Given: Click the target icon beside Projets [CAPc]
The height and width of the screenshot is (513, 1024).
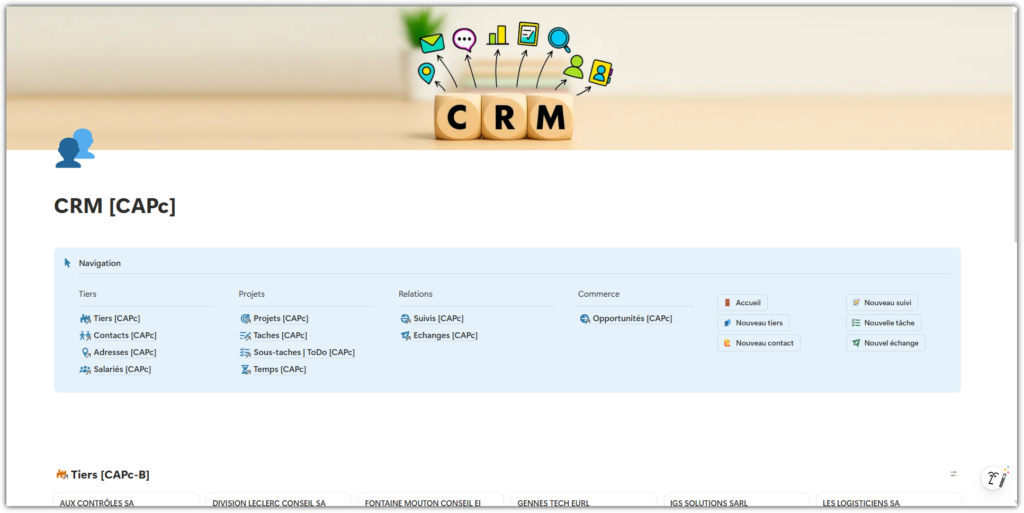Looking at the screenshot, I should click(x=245, y=319).
